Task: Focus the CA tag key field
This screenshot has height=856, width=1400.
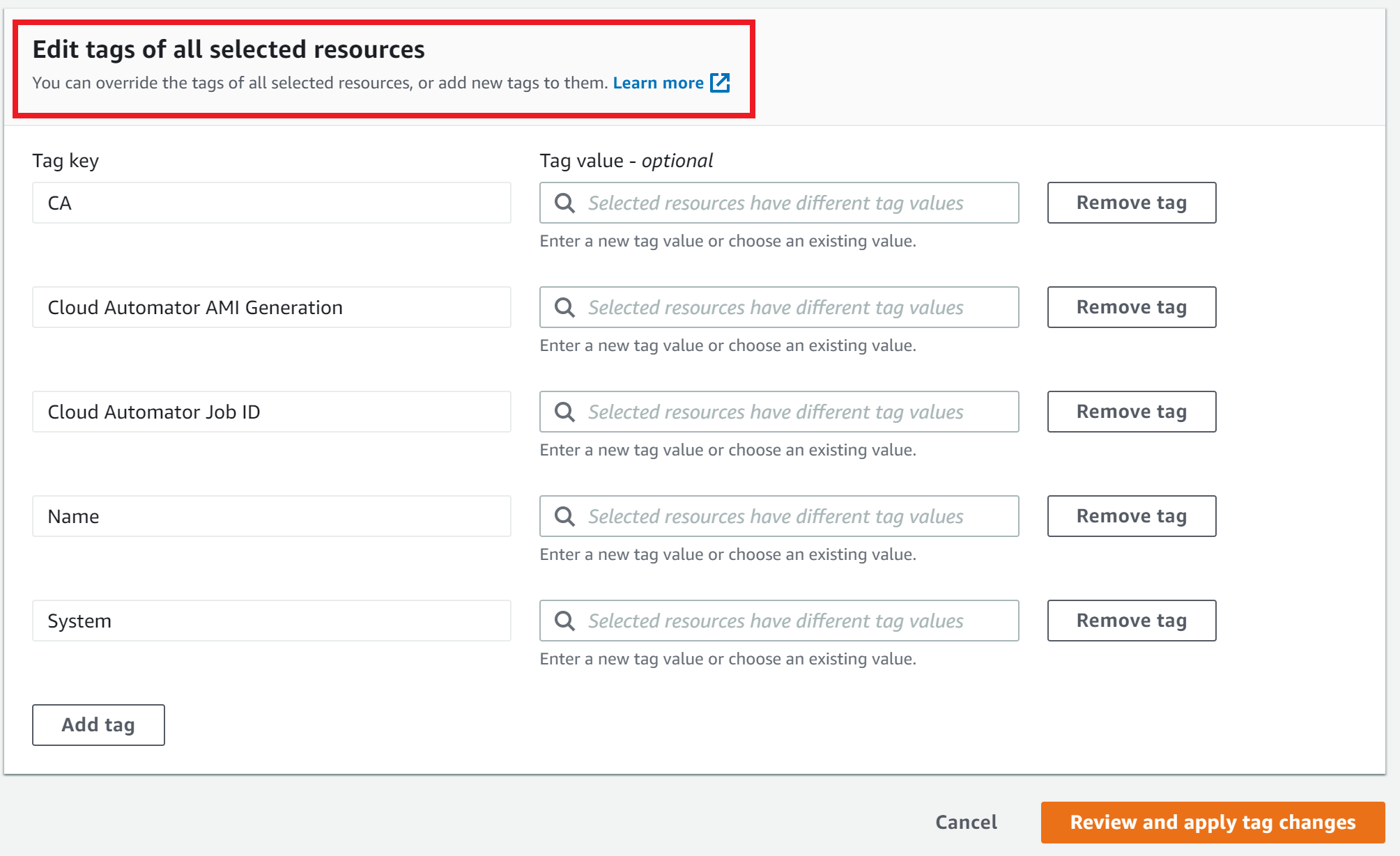Action: point(271,203)
